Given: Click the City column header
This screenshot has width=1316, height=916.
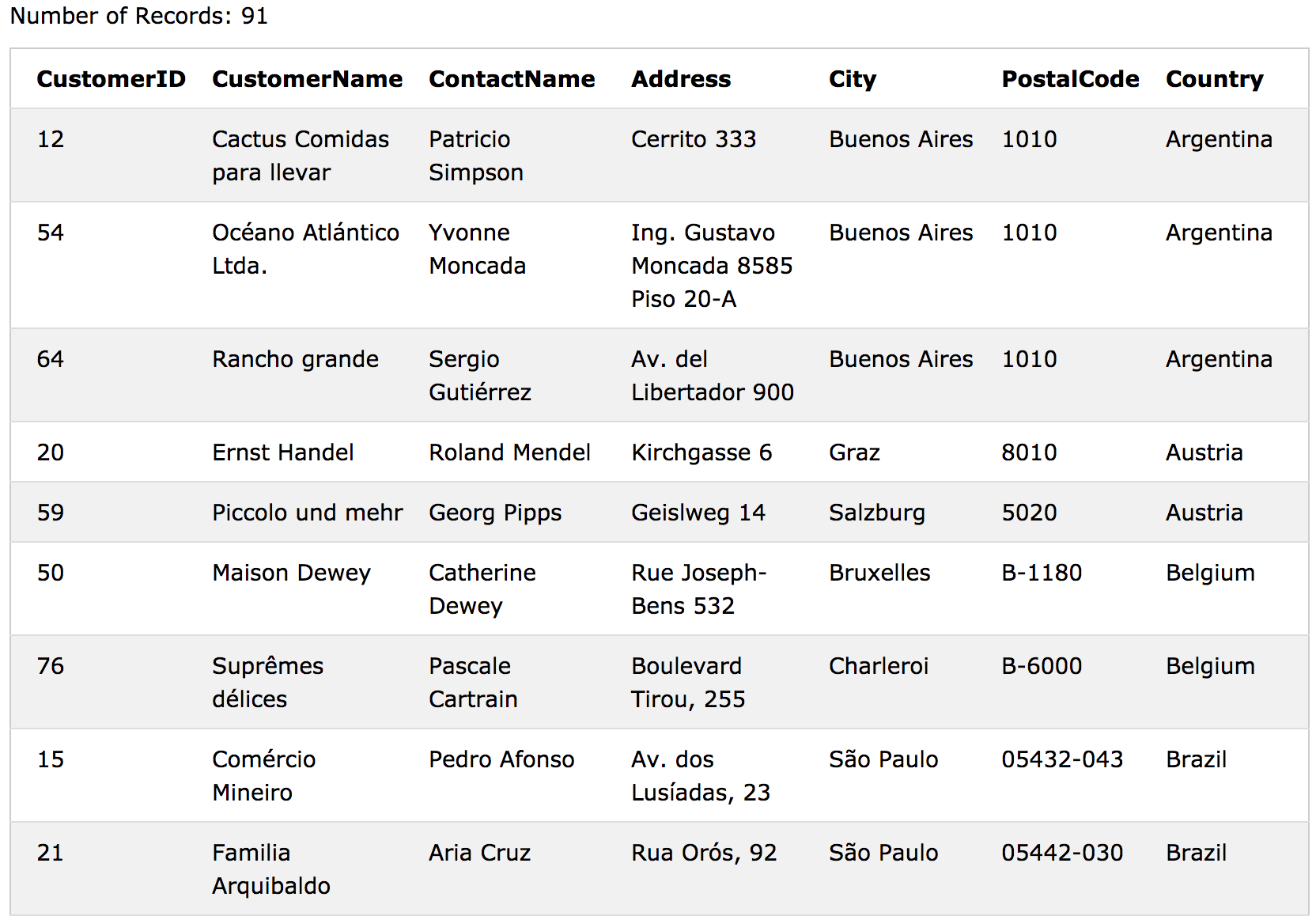Looking at the screenshot, I should pos(853,79).
